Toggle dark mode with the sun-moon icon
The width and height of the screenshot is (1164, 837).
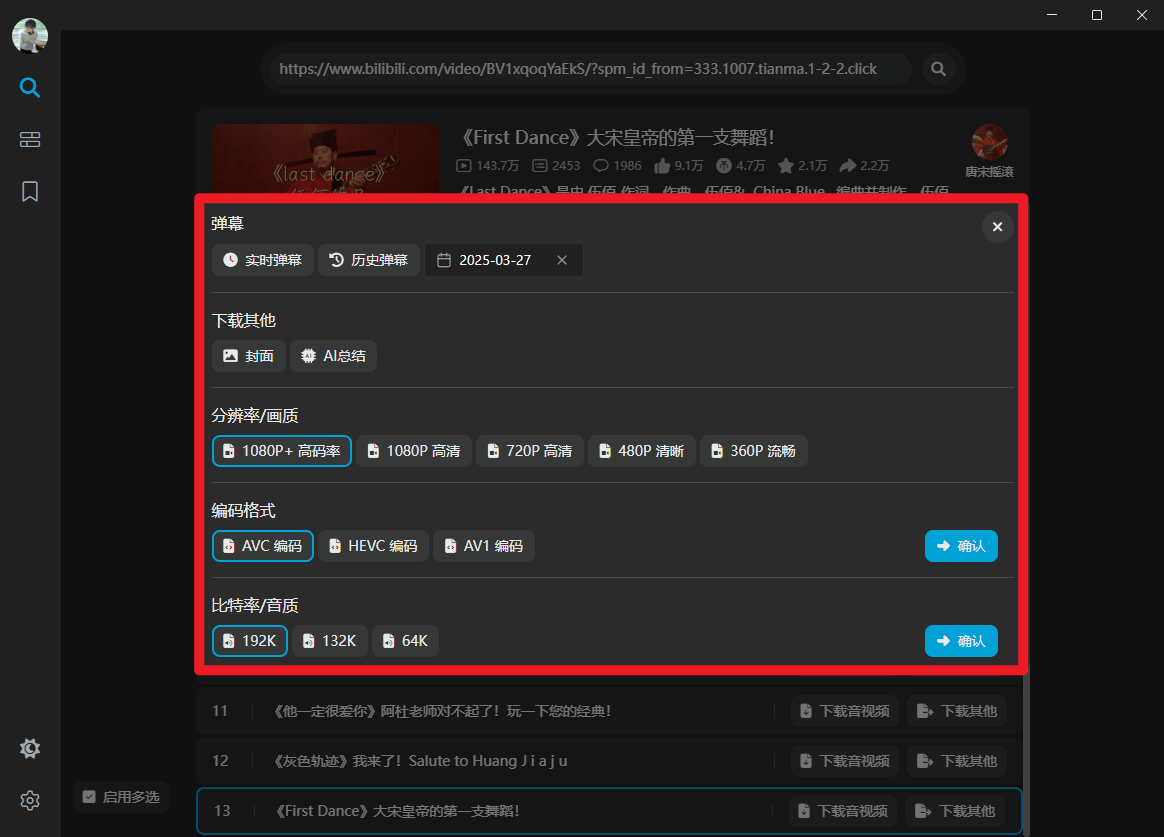tap(30, 748)
